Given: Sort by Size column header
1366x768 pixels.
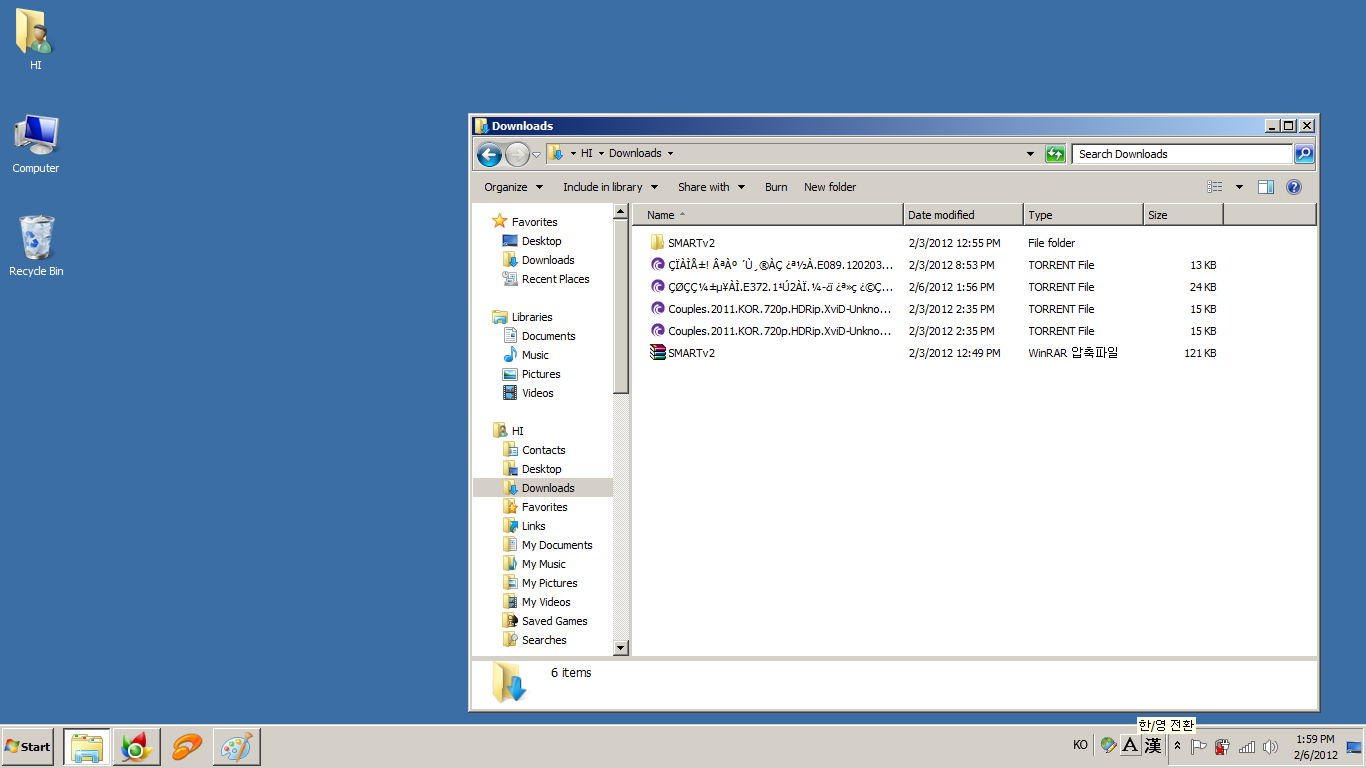Looking at the screenshot, I should (1183, 215).
